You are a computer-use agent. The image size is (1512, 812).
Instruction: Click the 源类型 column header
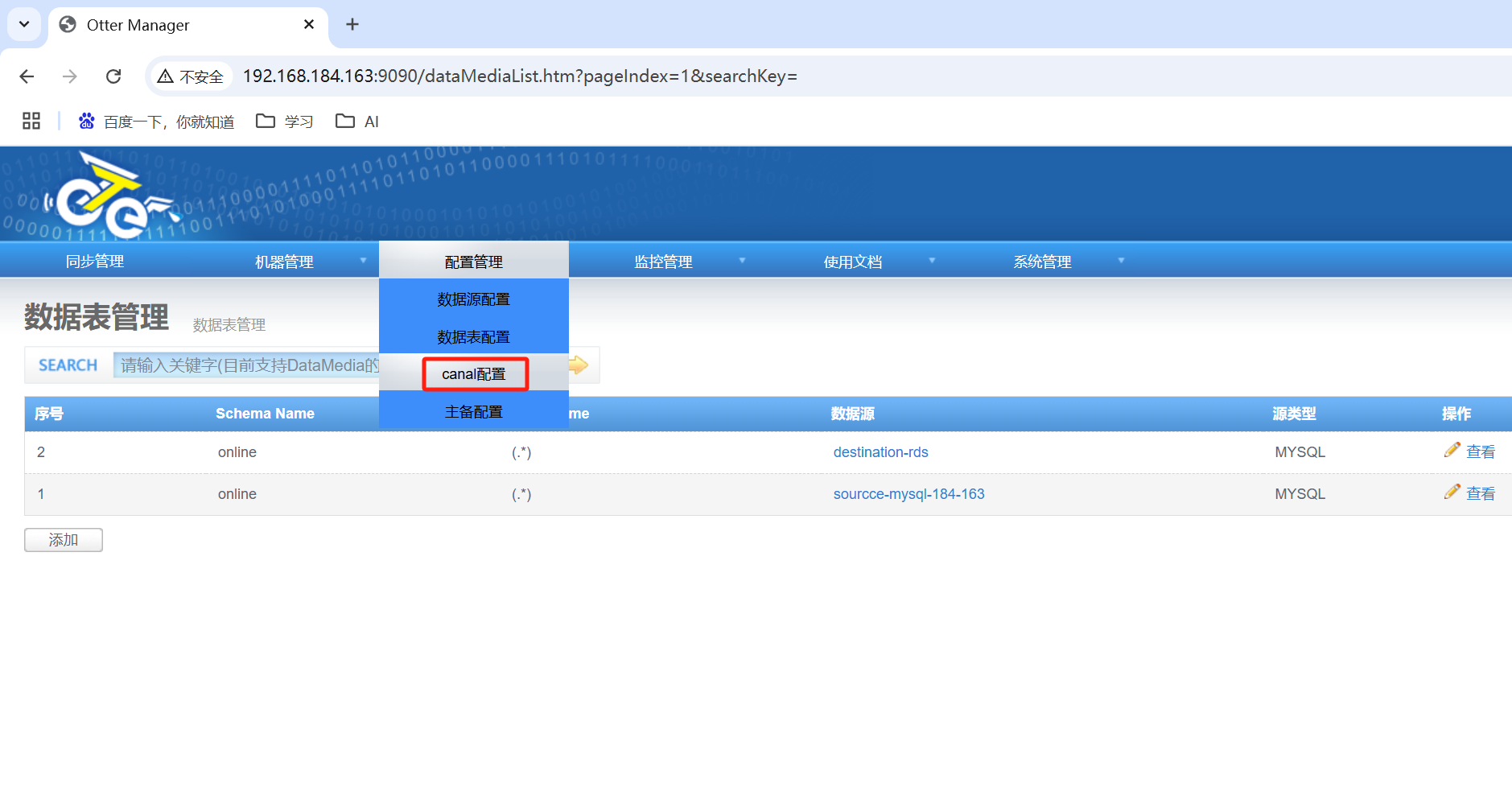pyautogui.click(x=1294, y=414)
